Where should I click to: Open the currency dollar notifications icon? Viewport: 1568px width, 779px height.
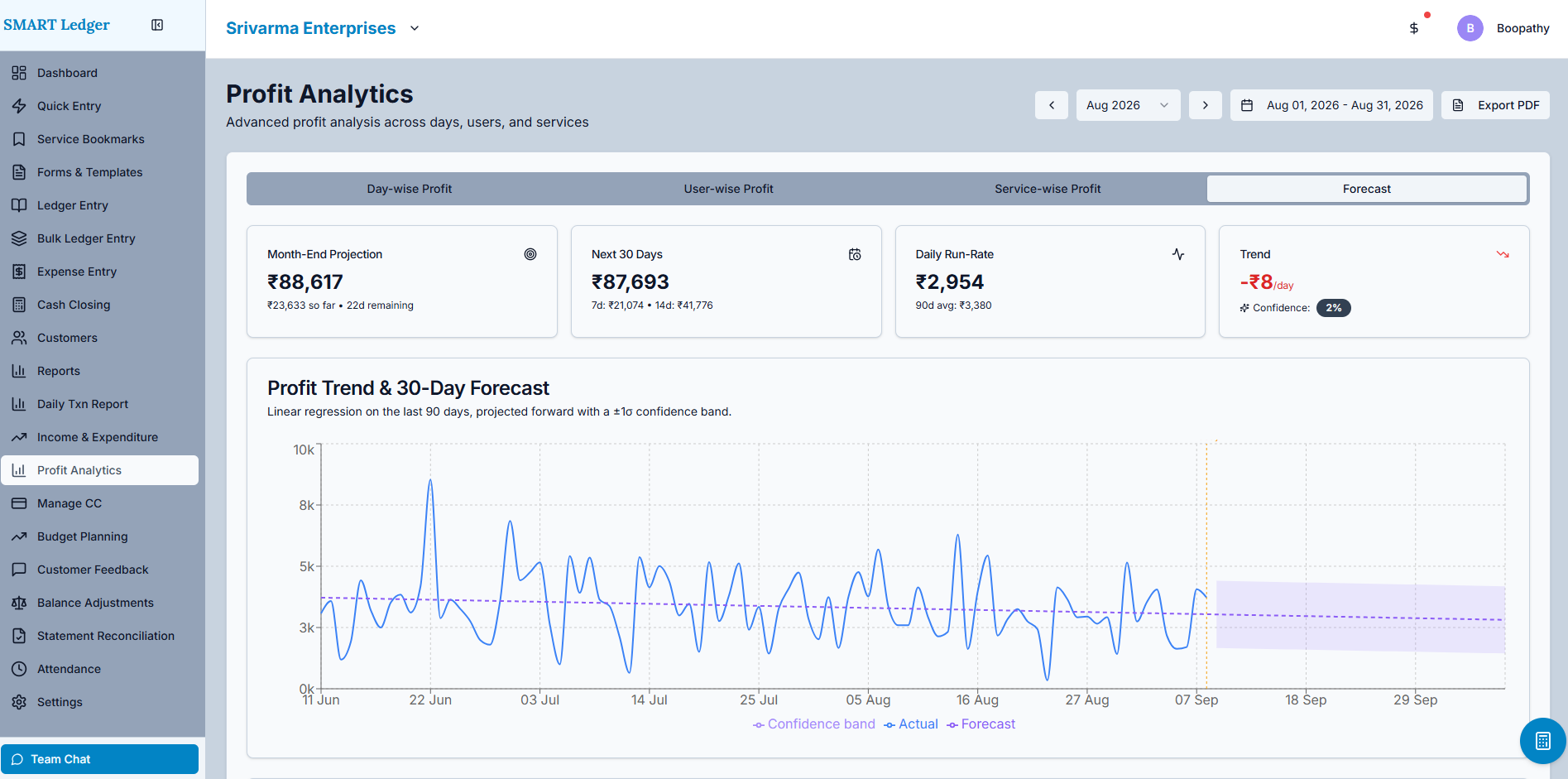[1414, 28]
